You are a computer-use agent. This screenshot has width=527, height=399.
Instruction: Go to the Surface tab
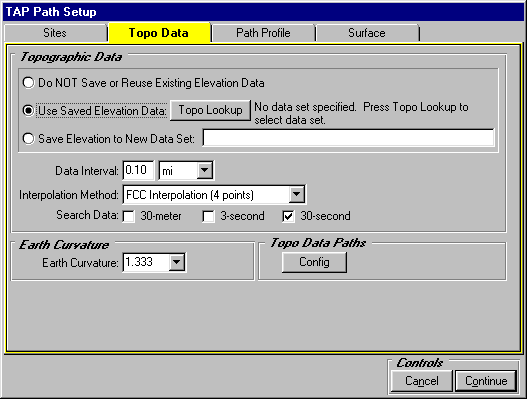coord(367,33)
